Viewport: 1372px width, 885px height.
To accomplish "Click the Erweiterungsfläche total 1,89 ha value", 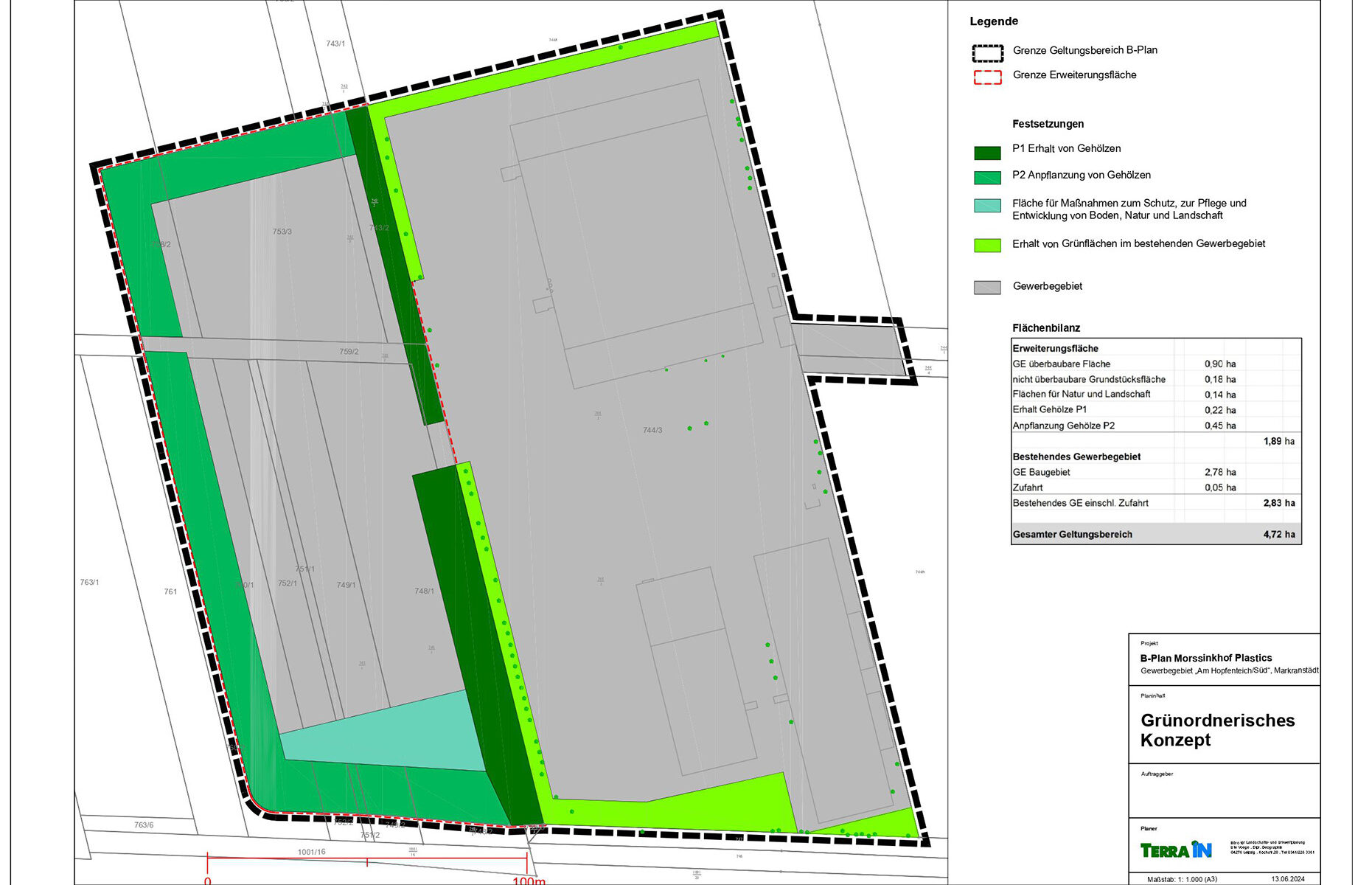I will 1278,441.
